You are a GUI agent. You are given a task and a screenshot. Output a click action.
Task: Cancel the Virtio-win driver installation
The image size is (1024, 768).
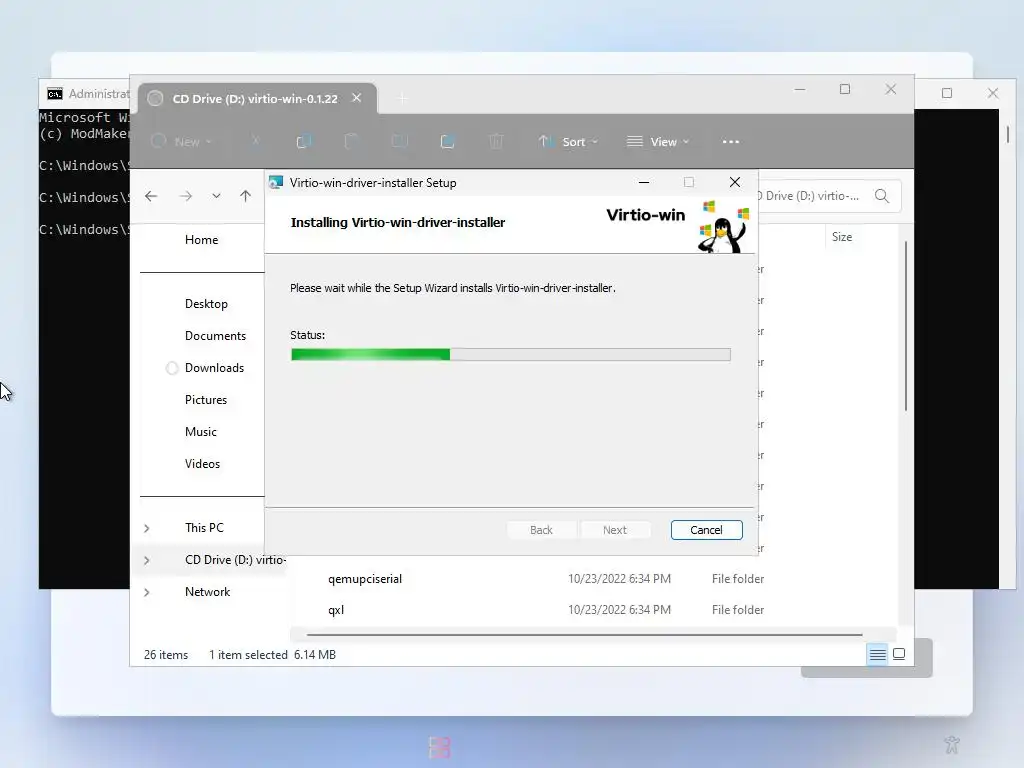click(706, 530)
